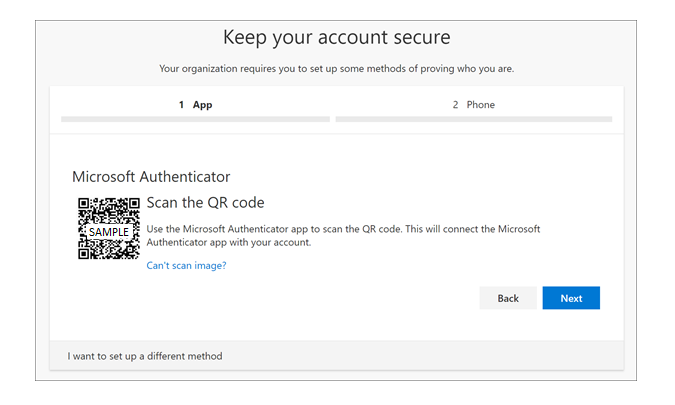This screenshot has height=405, width=675.
Task: Choose I want to set up a different method
Action: pyautogui.click(x=145, y=356)
